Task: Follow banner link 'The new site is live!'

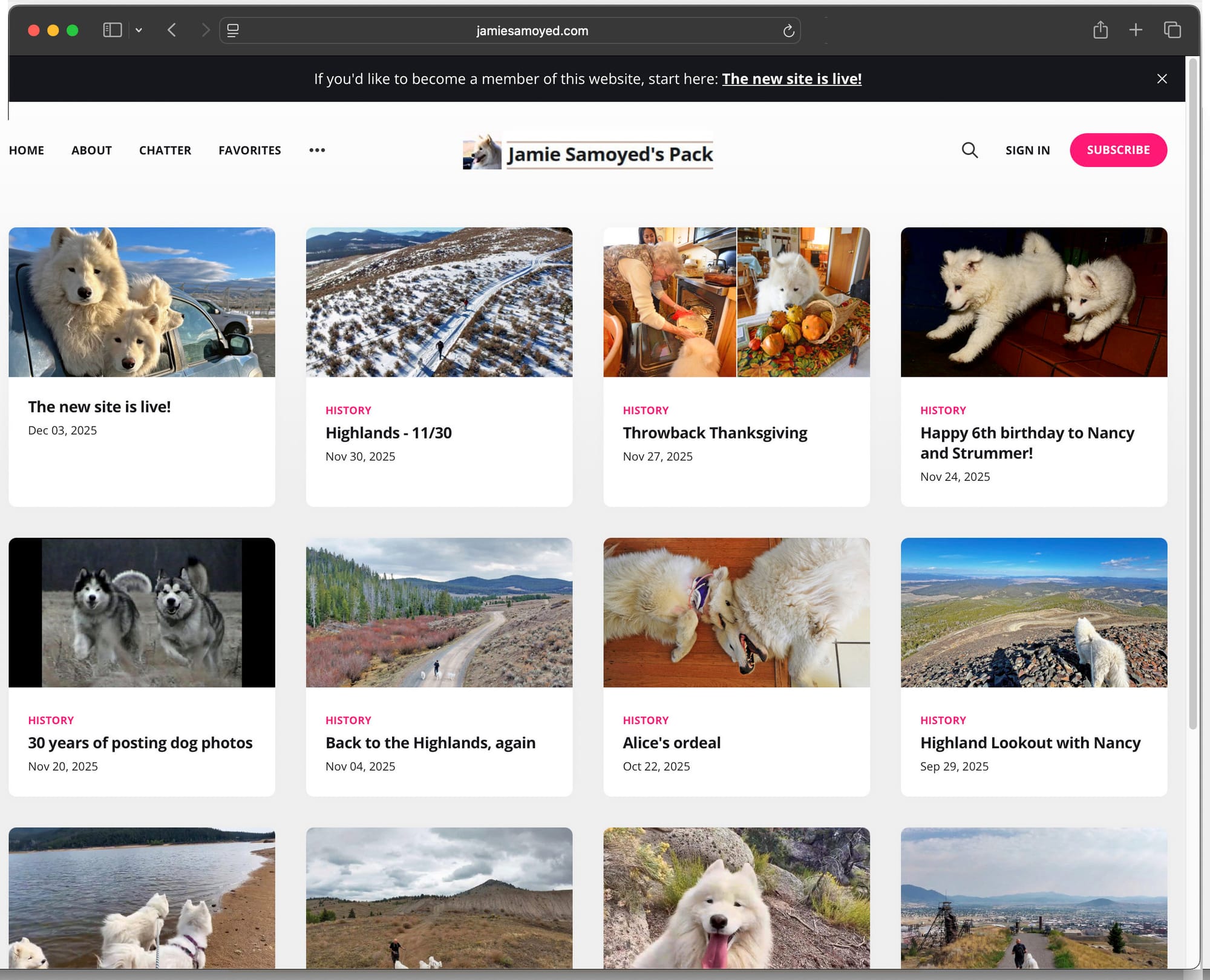Action: pos(791,79)
